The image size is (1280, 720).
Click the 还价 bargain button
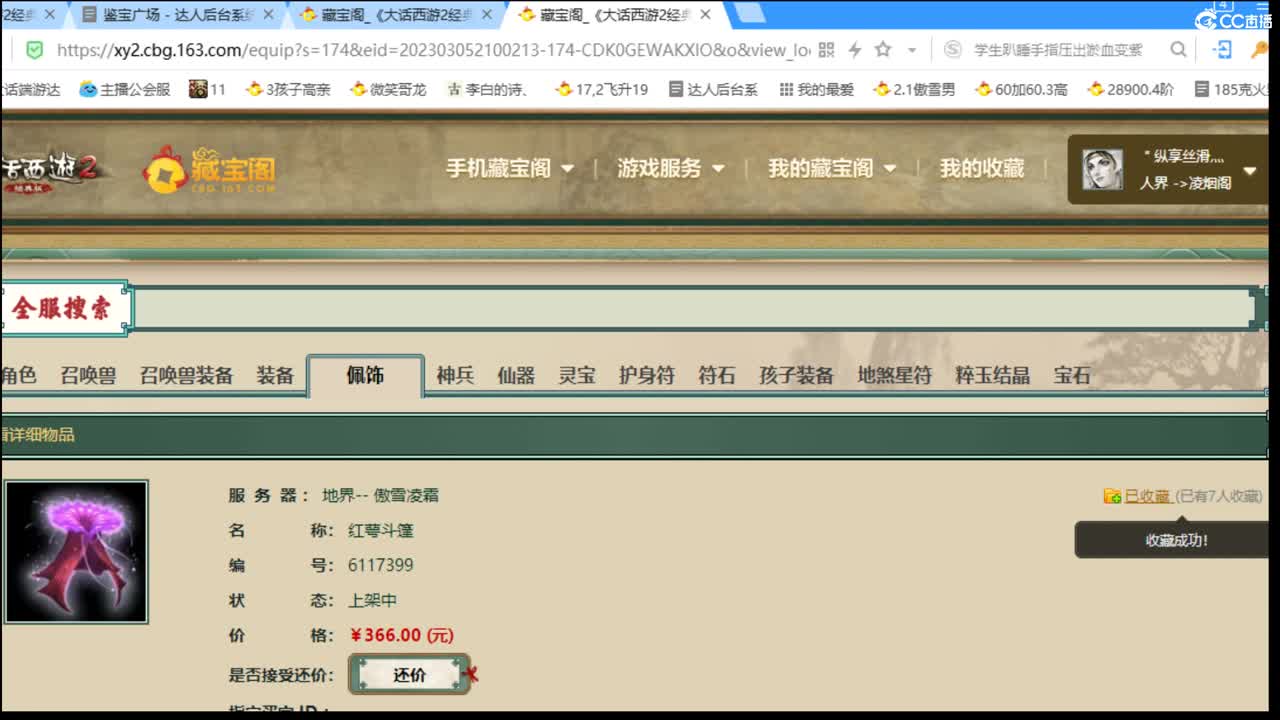click(x=409, y=675)
